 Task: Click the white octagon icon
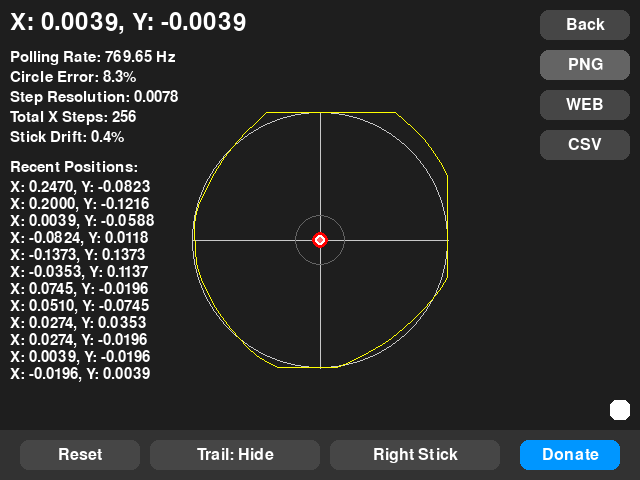(x=619, y=409)
